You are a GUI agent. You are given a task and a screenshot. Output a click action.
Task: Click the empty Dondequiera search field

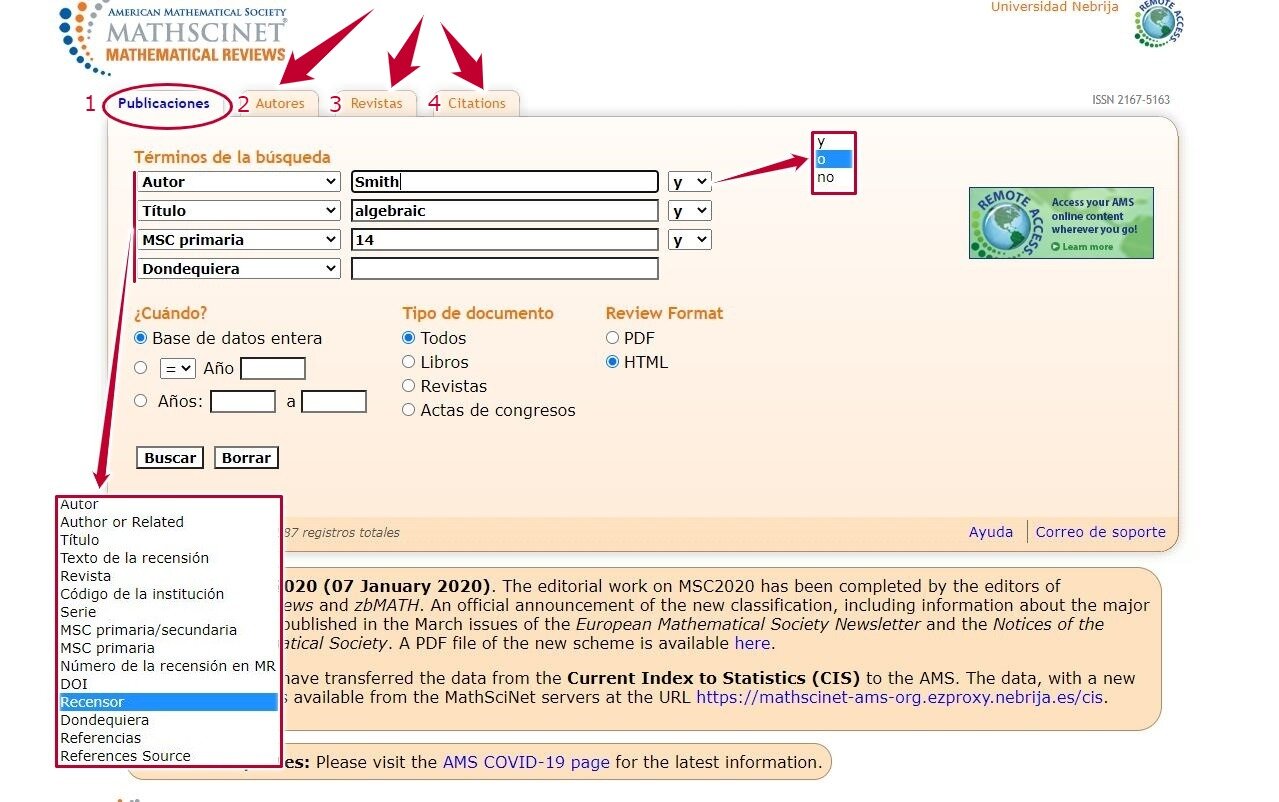[x=505, y=269]
